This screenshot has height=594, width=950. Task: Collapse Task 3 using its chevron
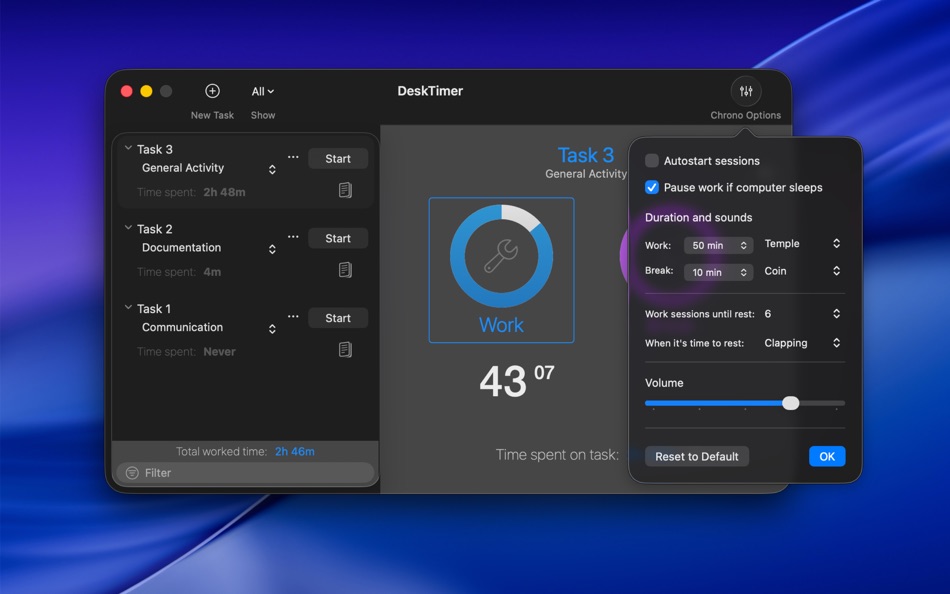click(x=128, y=148)
